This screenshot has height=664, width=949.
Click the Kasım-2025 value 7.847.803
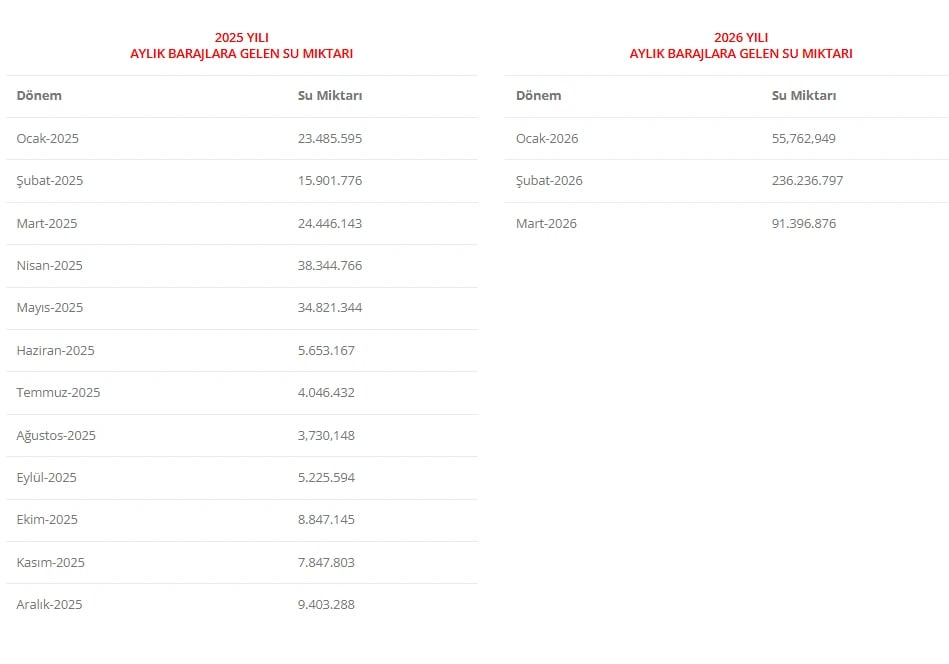326,563
